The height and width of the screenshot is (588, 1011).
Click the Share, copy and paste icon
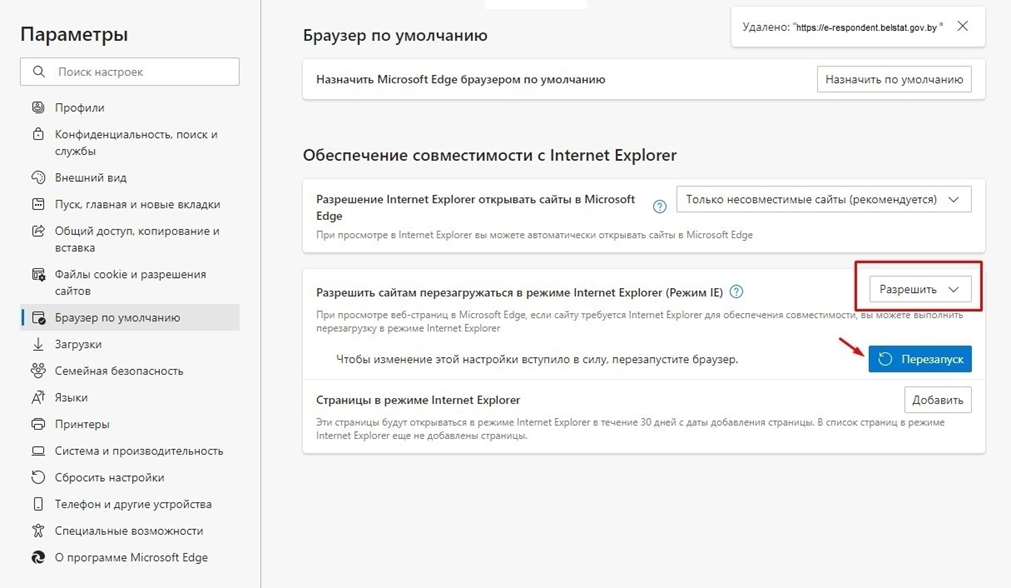[x=38, y=231]
